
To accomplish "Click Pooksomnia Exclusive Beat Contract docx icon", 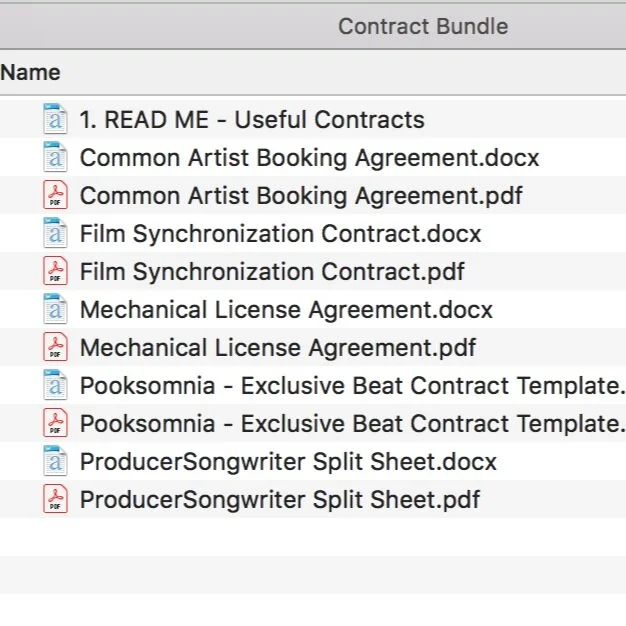I will (x=55, y=385).
